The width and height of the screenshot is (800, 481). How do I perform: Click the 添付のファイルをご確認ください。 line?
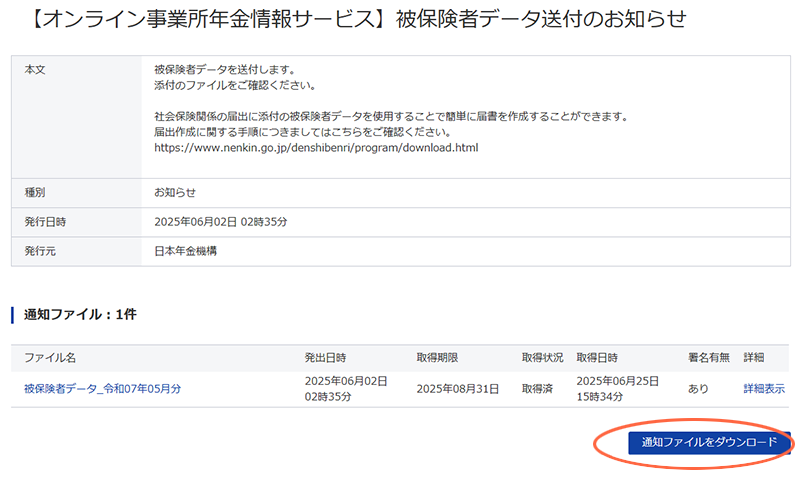tap(235, 85)
